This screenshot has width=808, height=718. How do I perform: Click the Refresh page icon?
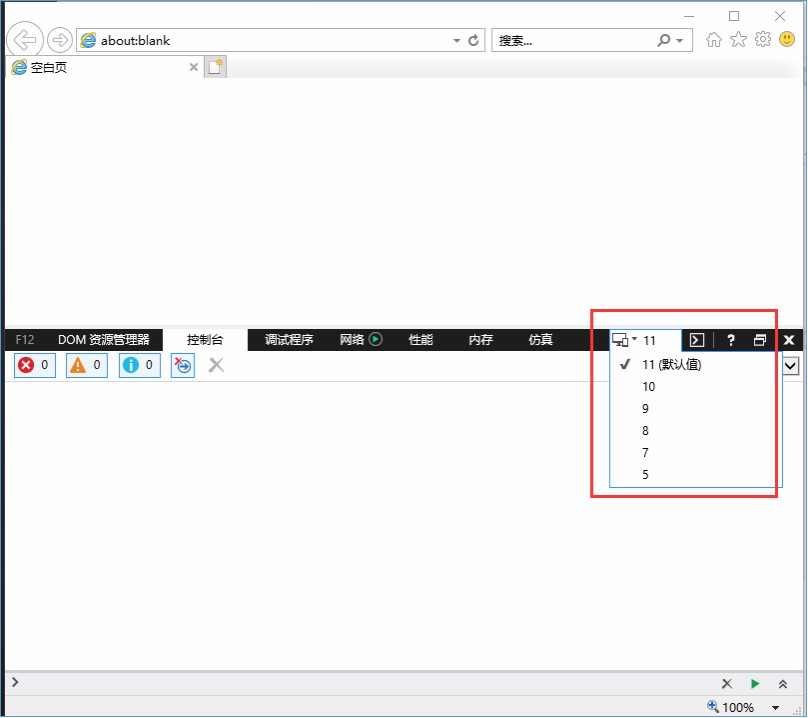(x=474, y=41)
